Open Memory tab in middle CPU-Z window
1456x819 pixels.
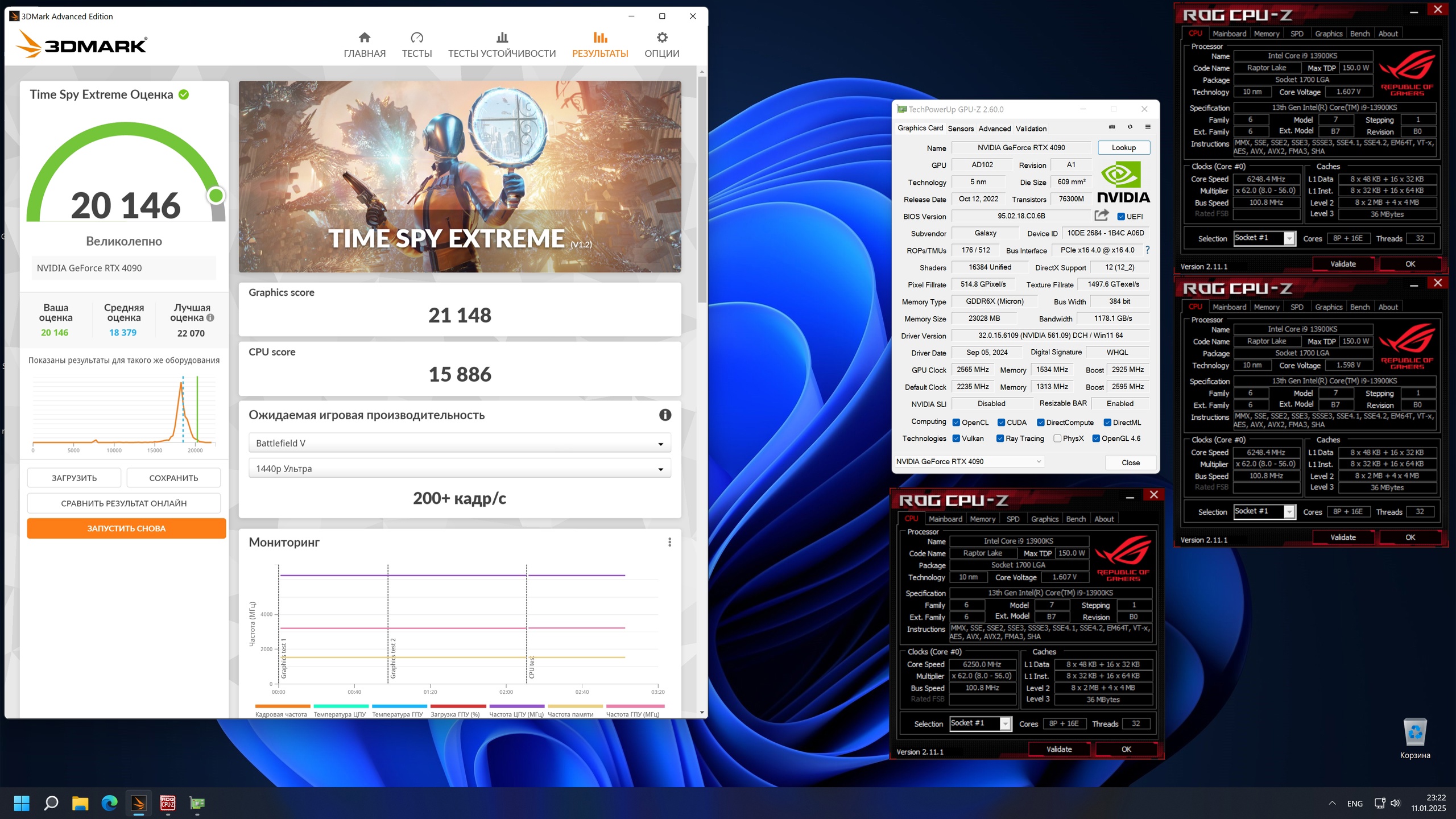point(1267,307)
